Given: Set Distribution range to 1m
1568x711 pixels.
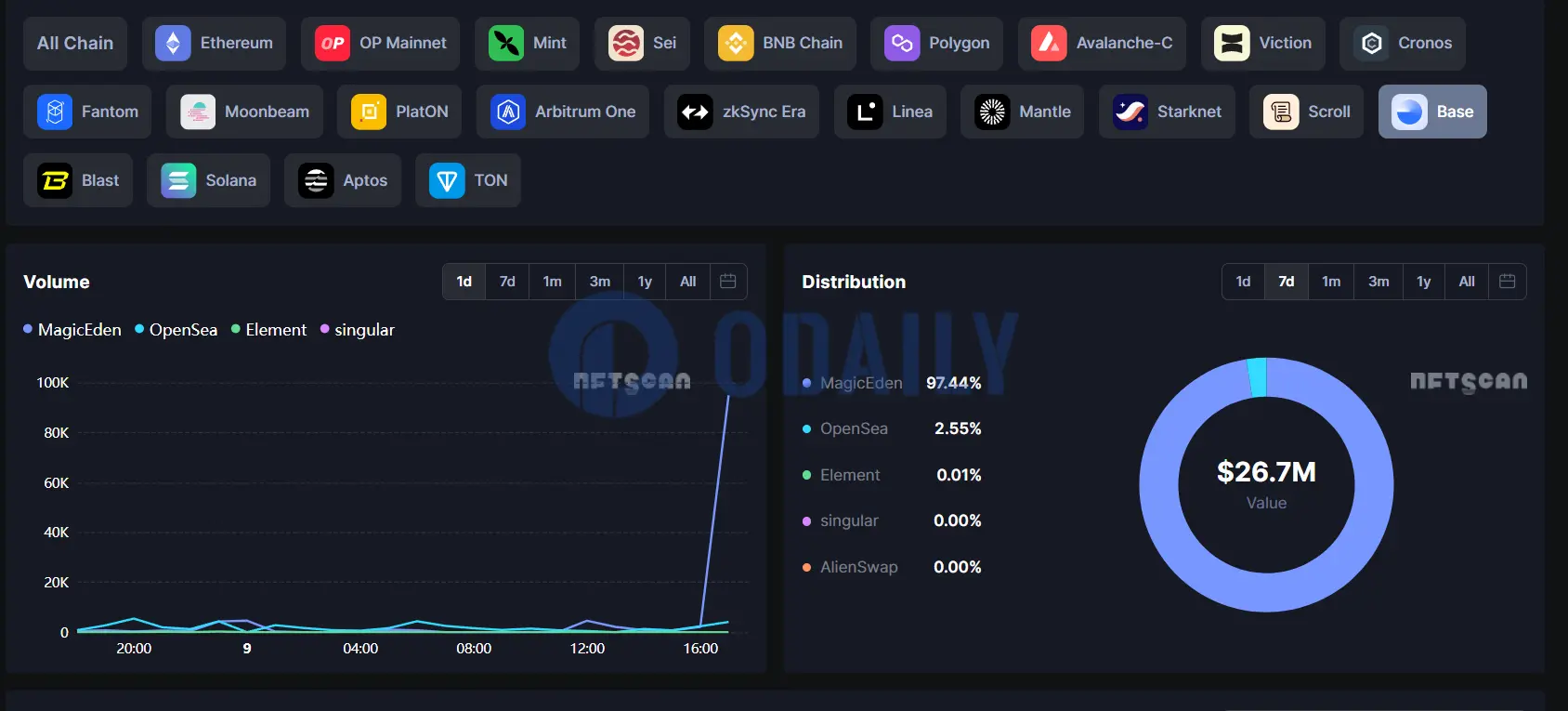Looking at the screenshot, I should 1332,282.
